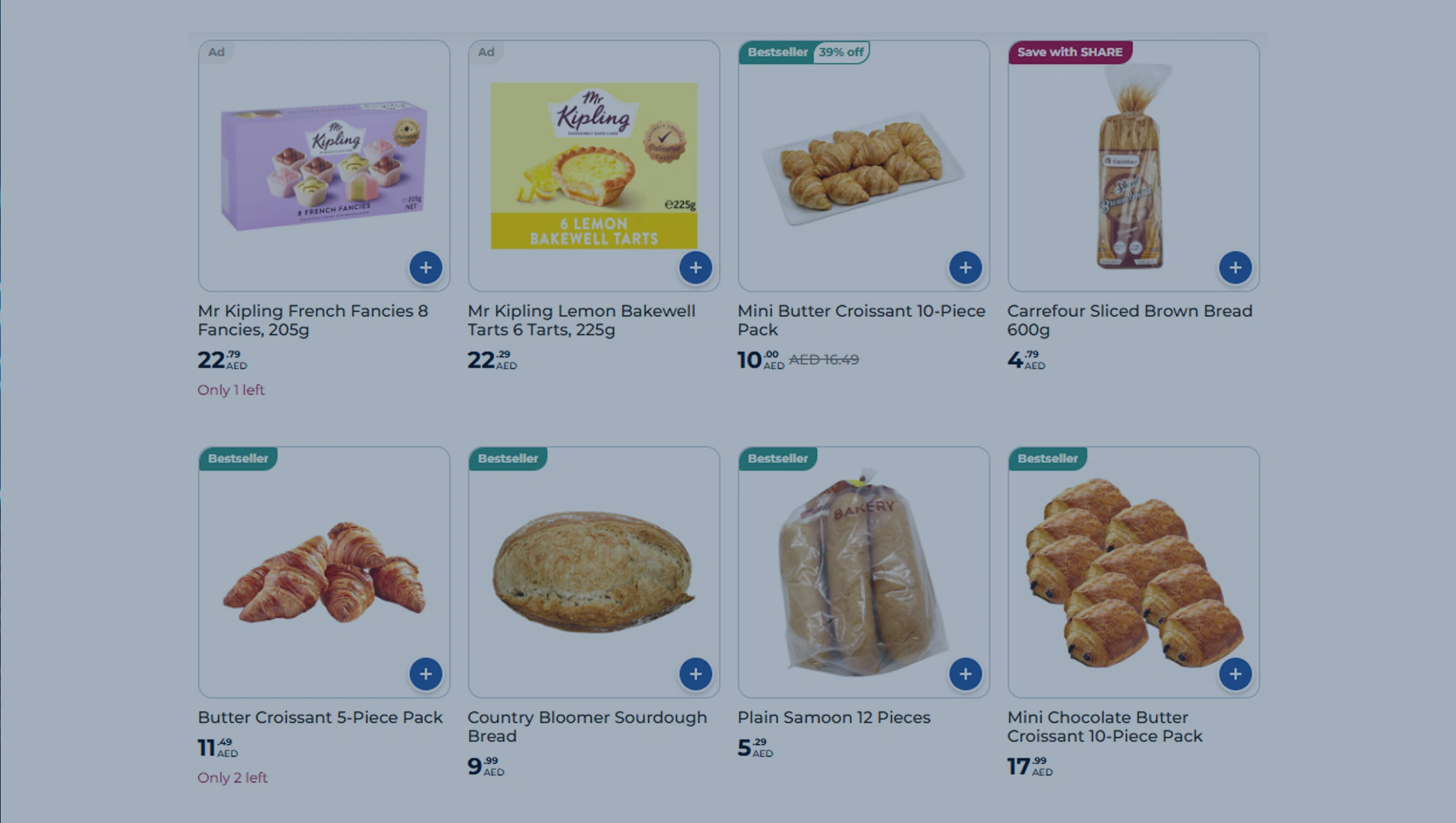Add Mini Butter Croissant 10-Piece Pack to cart
Screen dimensions: 1456x823
965,268
